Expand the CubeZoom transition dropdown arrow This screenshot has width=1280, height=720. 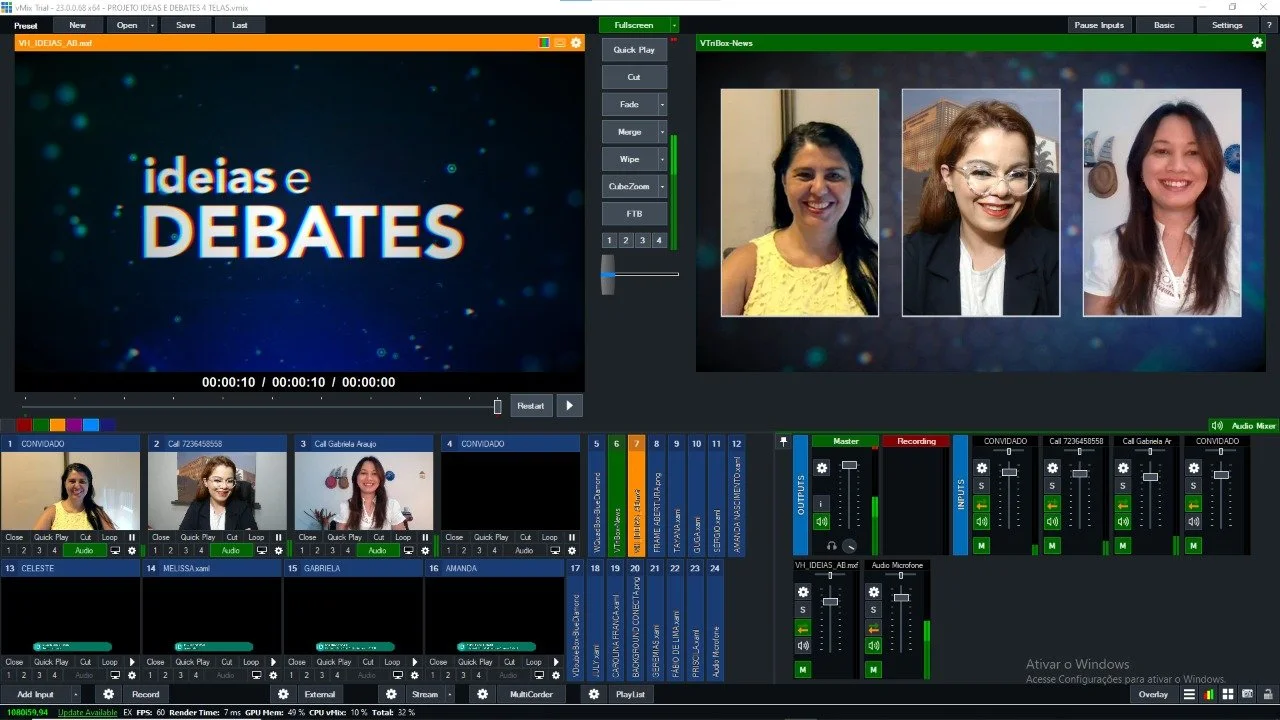(x=662, y=186)
